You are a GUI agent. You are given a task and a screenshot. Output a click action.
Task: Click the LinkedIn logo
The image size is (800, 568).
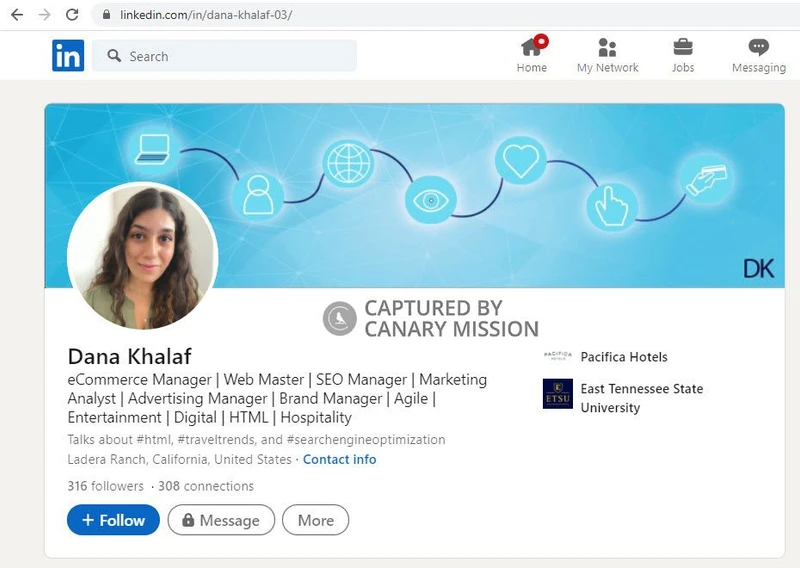tap(68, 56)
